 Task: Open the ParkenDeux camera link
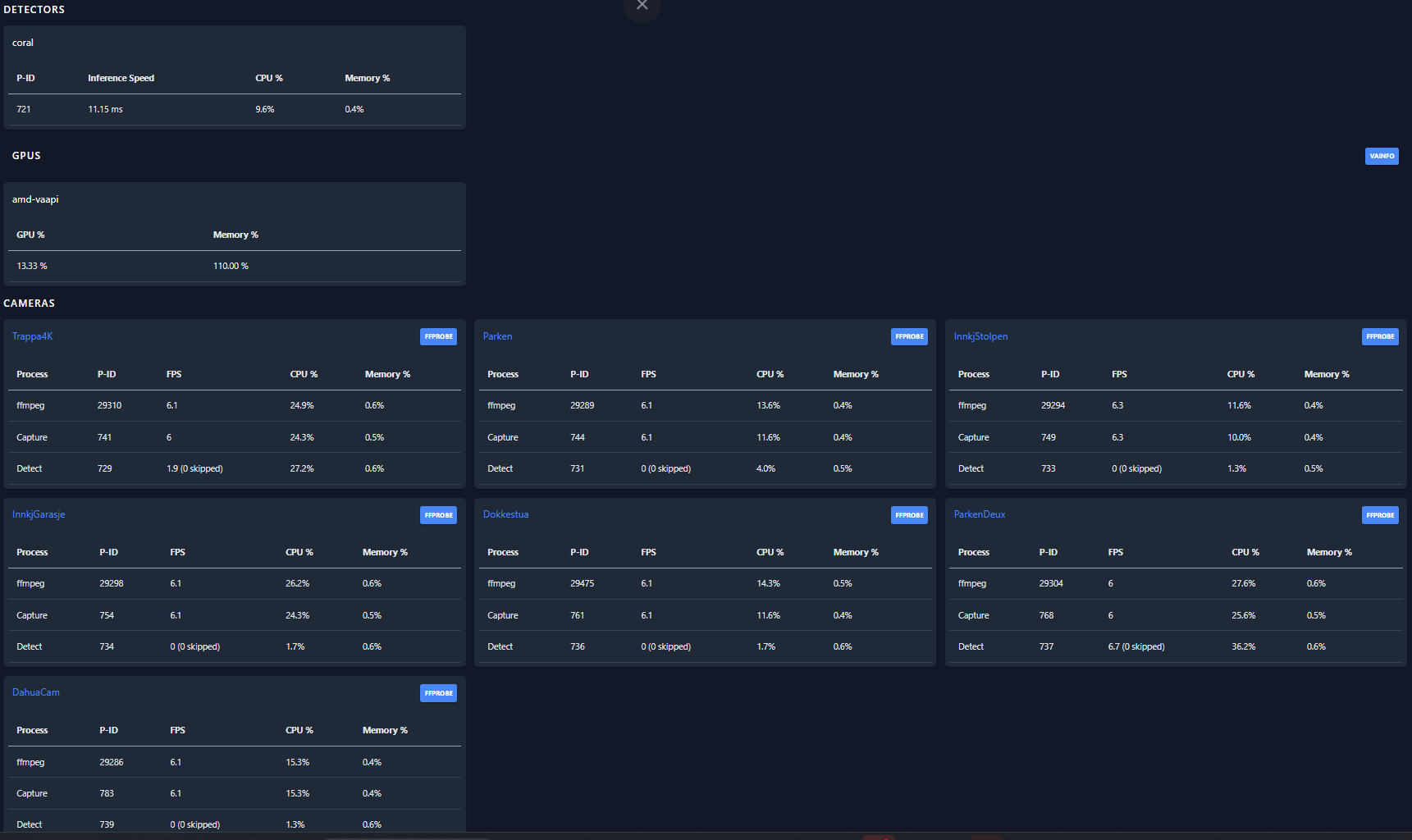tap(979, 514)
